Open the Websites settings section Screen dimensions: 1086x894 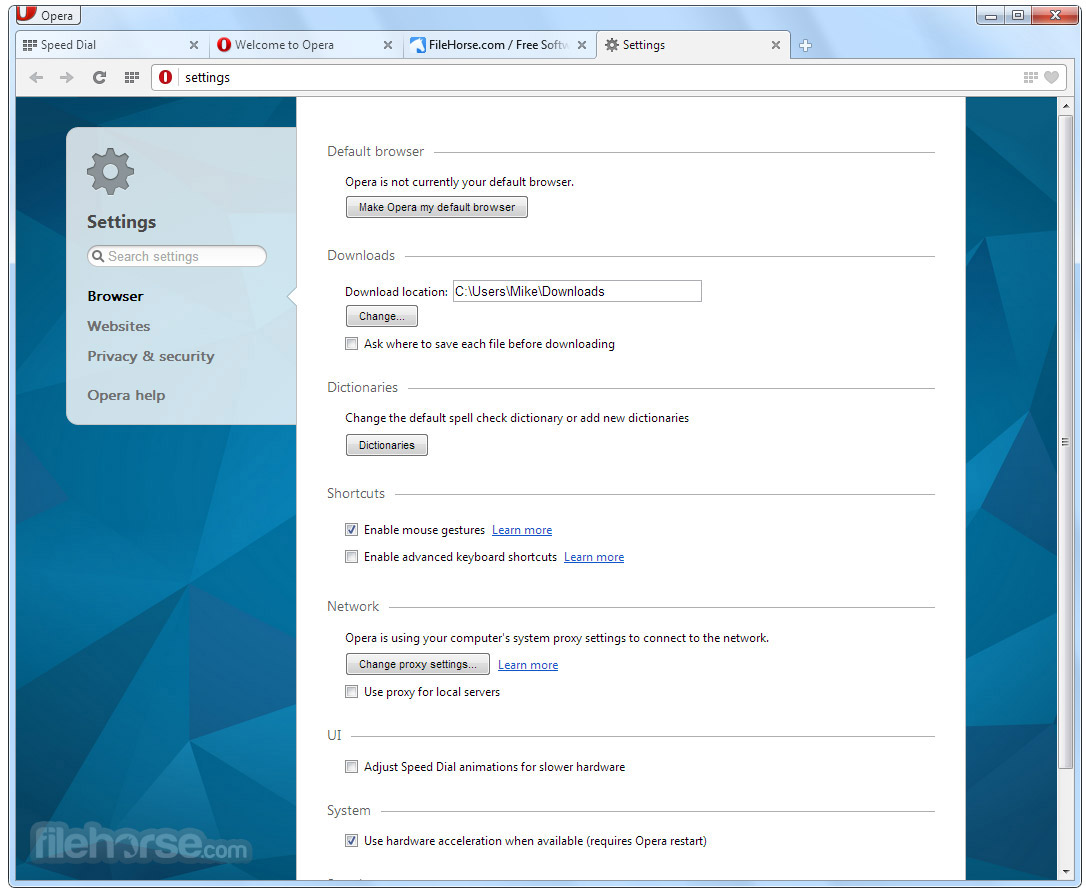click(118, 326)
